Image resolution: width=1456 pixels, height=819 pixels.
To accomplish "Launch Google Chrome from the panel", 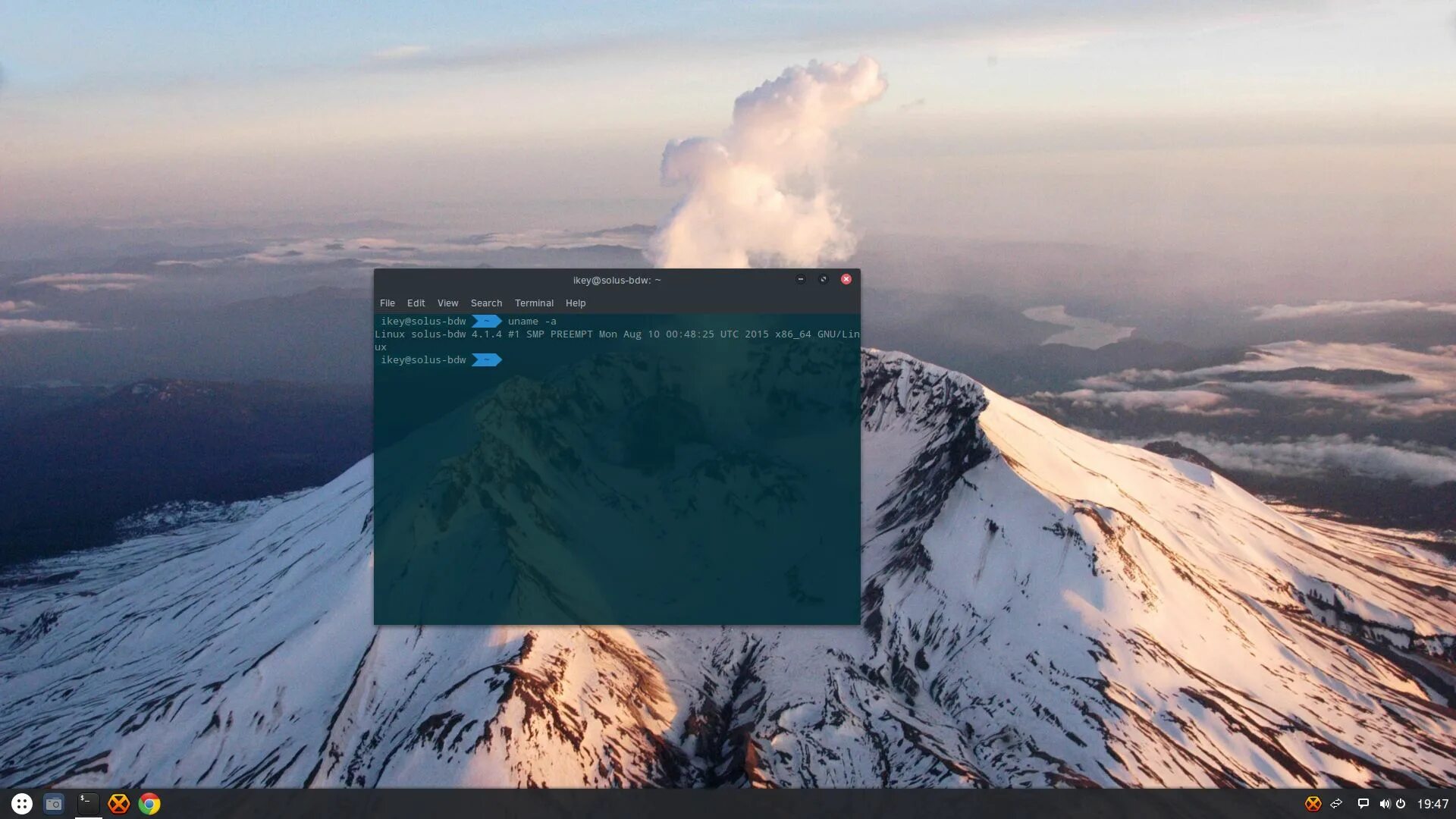I will 149,804.
